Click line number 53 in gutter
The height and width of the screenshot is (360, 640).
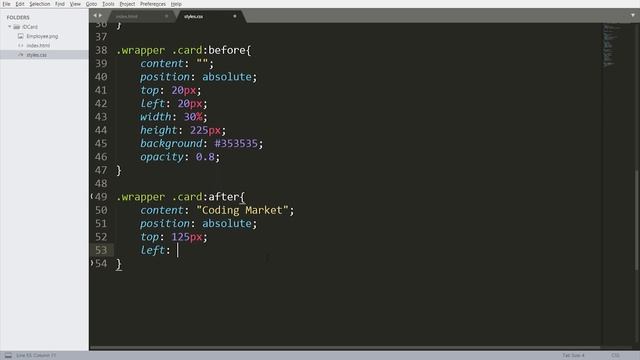tap(101, 250)
